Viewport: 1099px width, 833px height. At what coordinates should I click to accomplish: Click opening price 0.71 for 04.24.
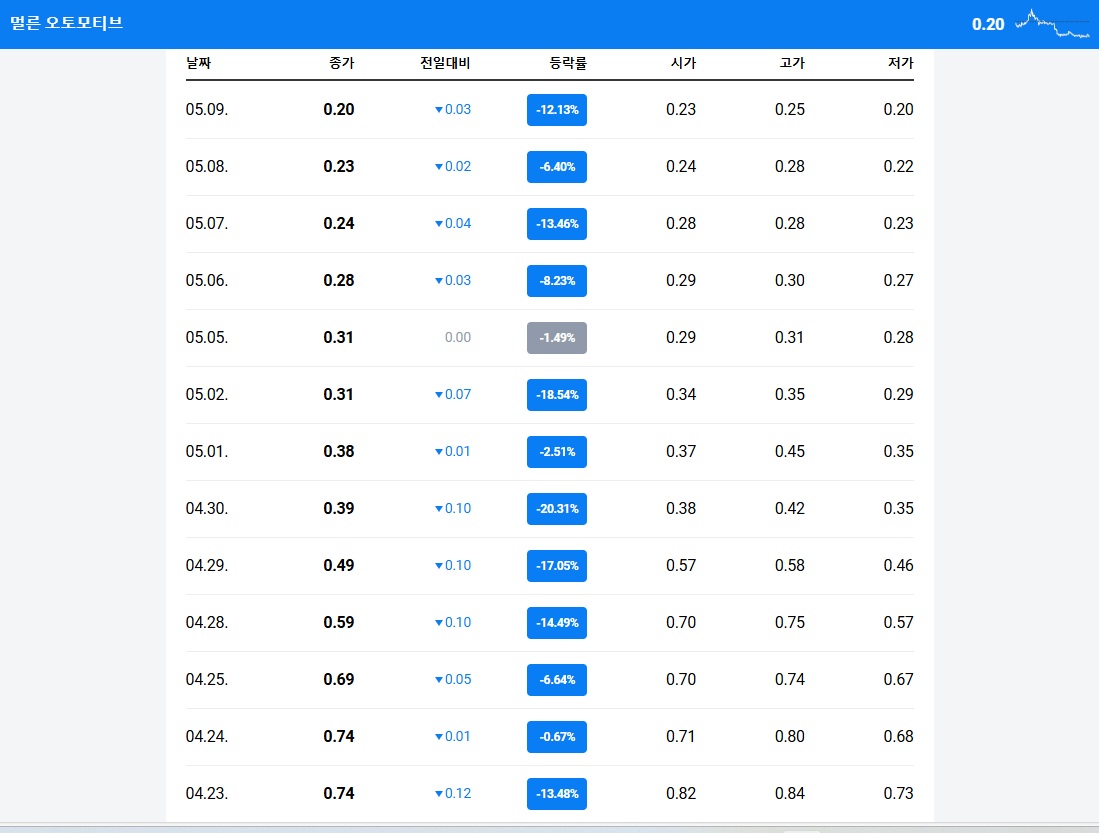coord(681,736)
